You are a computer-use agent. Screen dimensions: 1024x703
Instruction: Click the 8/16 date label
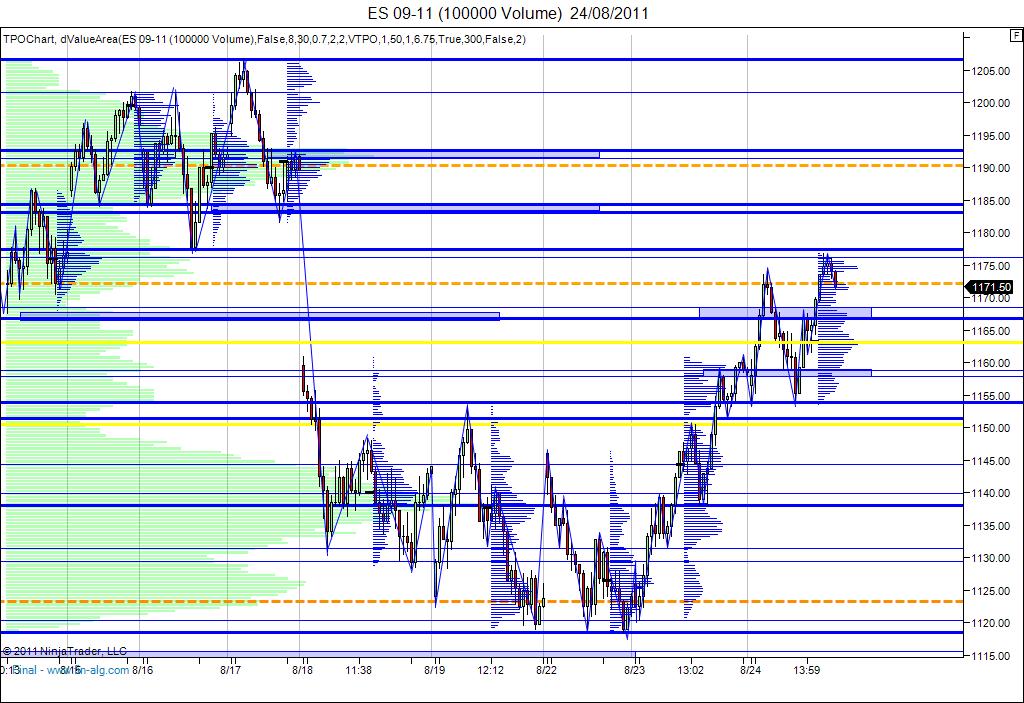[x=142, y=670]
